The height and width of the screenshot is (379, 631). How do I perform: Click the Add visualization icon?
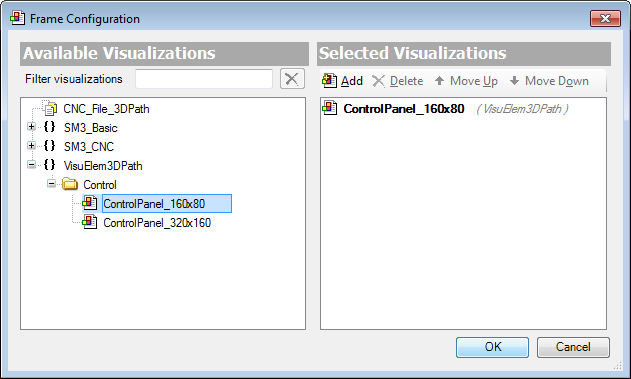pos(329,81)
